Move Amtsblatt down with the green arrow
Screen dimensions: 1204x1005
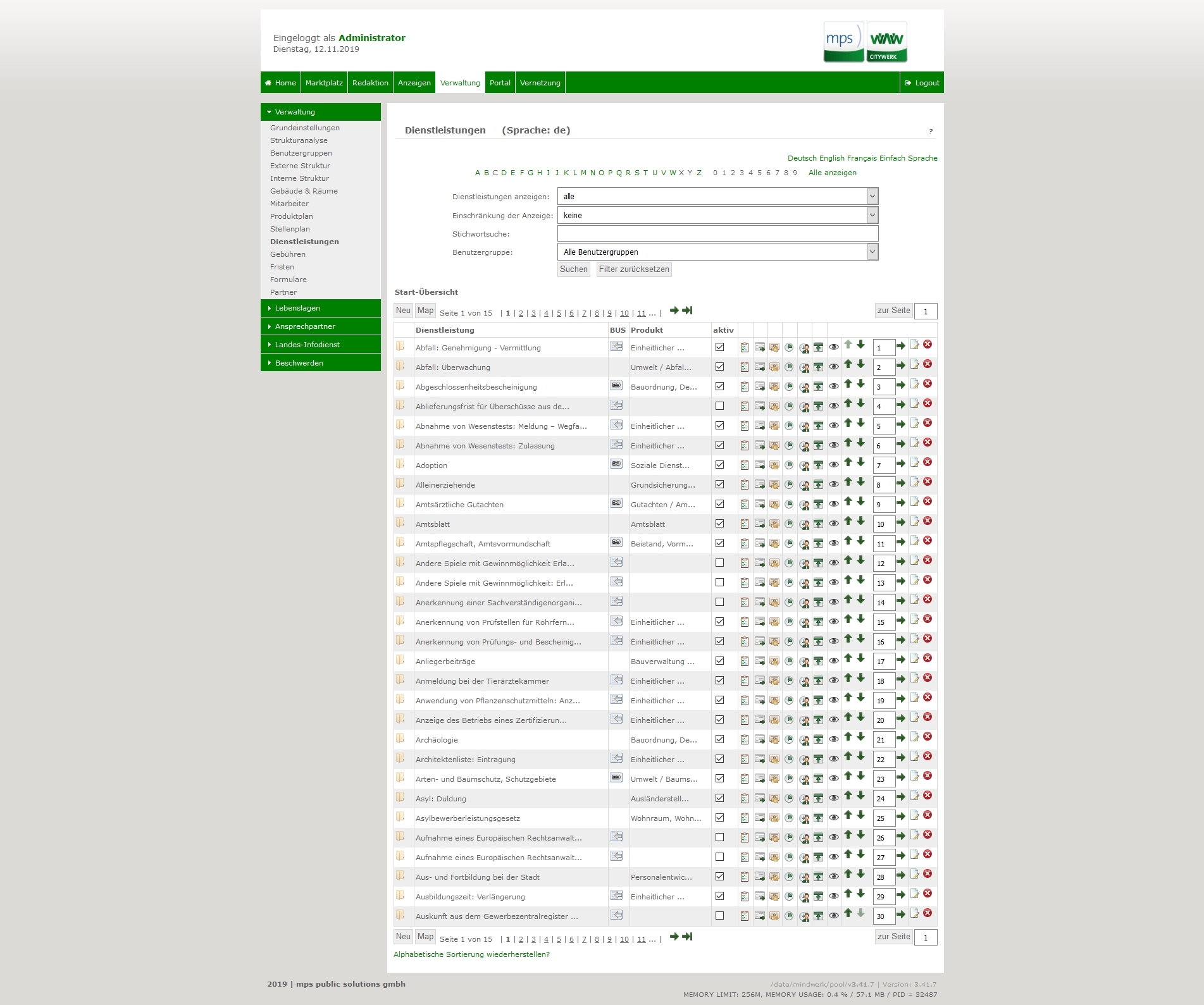[x=860, y=521]
